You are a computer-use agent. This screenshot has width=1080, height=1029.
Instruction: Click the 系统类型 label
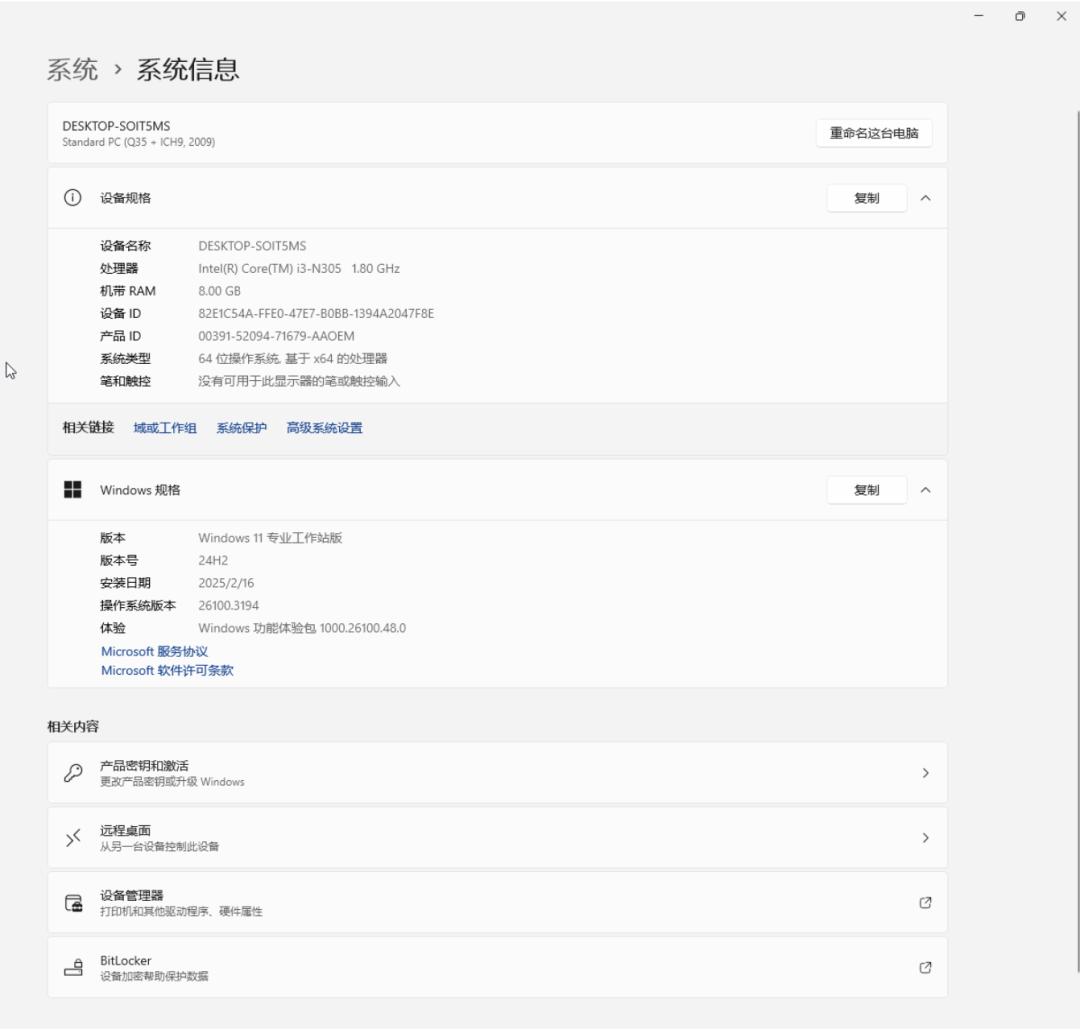pos(125,359)
